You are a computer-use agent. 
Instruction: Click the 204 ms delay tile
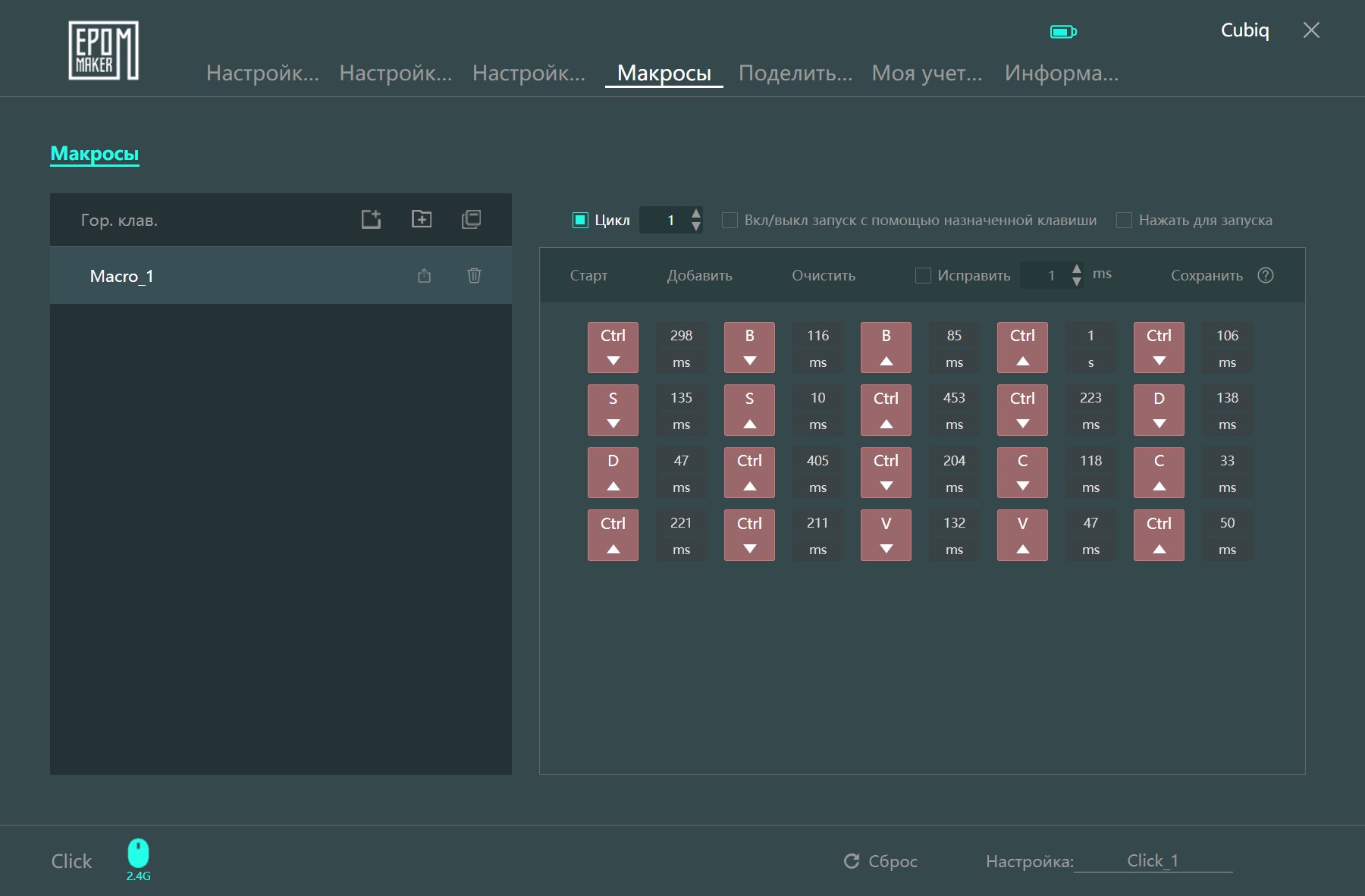[x=954, y=472]
